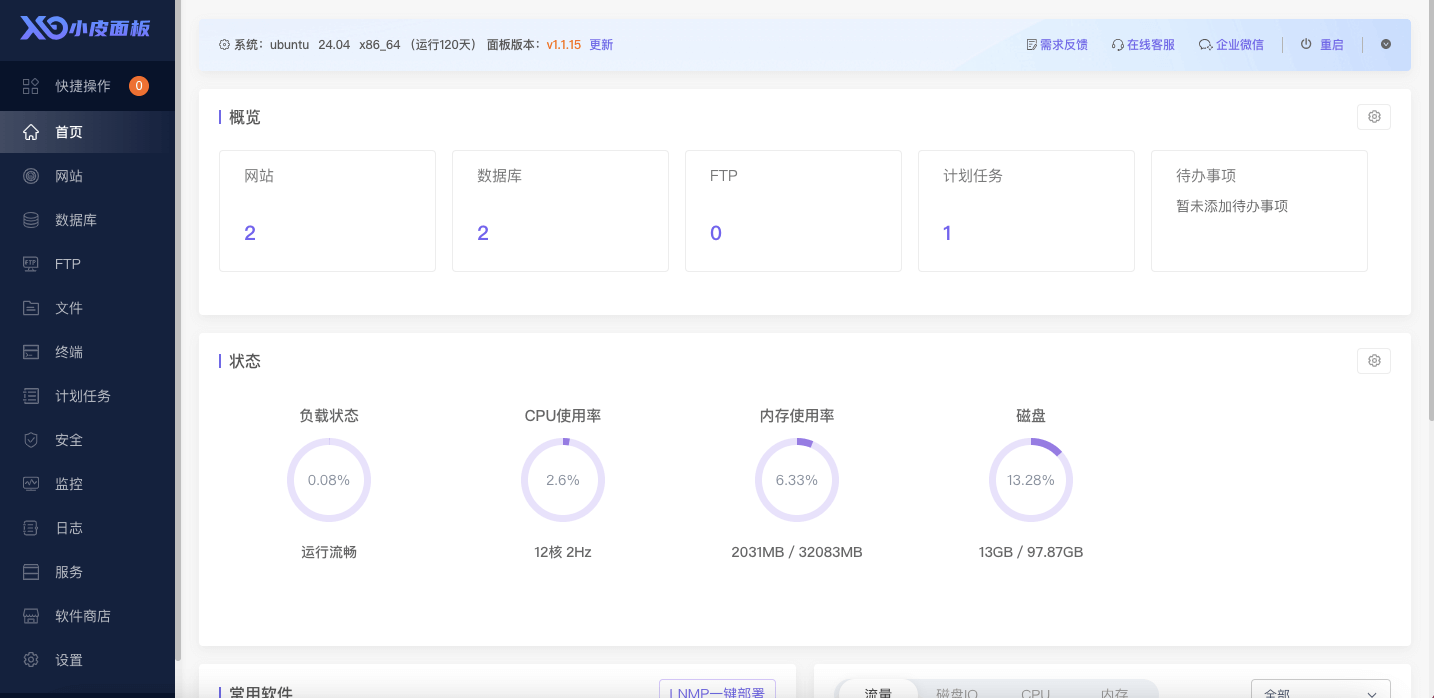Go to 计划任务 in the sidebar
Image resolution: width=1434 pixels, height=698 pixels.
click(x=83, y=396)
